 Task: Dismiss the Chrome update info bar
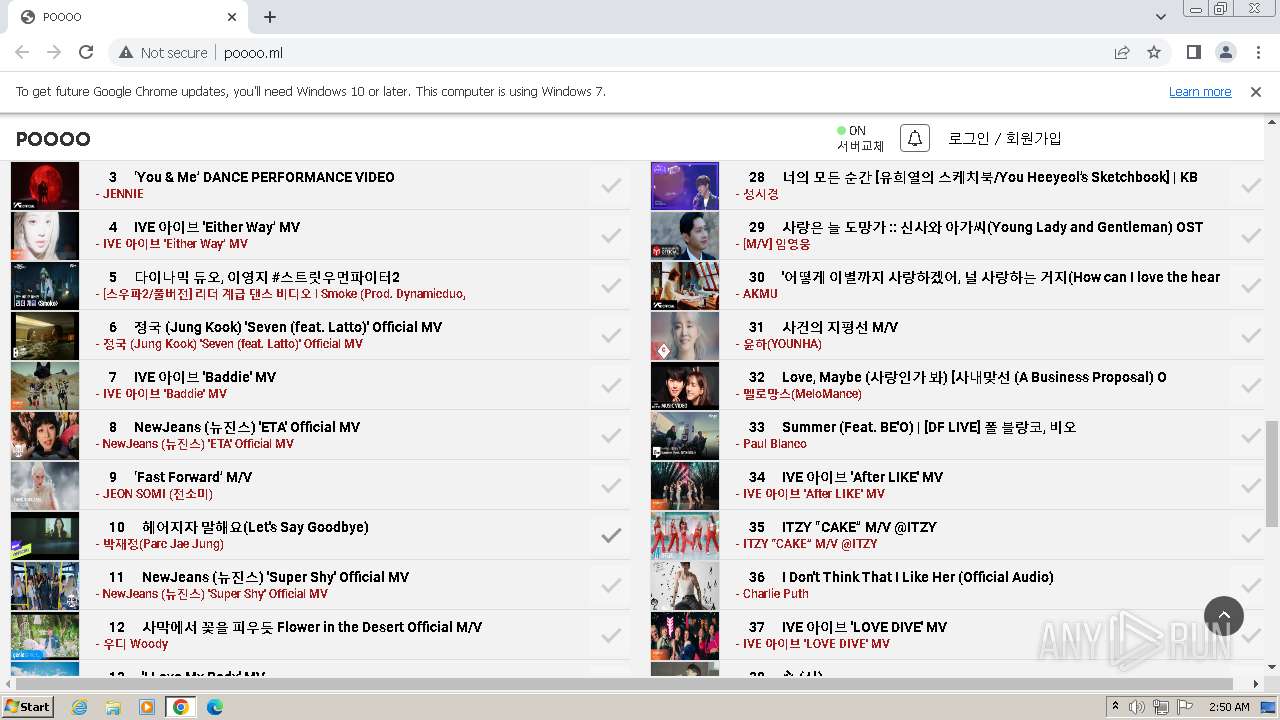tap(1256, 91)
